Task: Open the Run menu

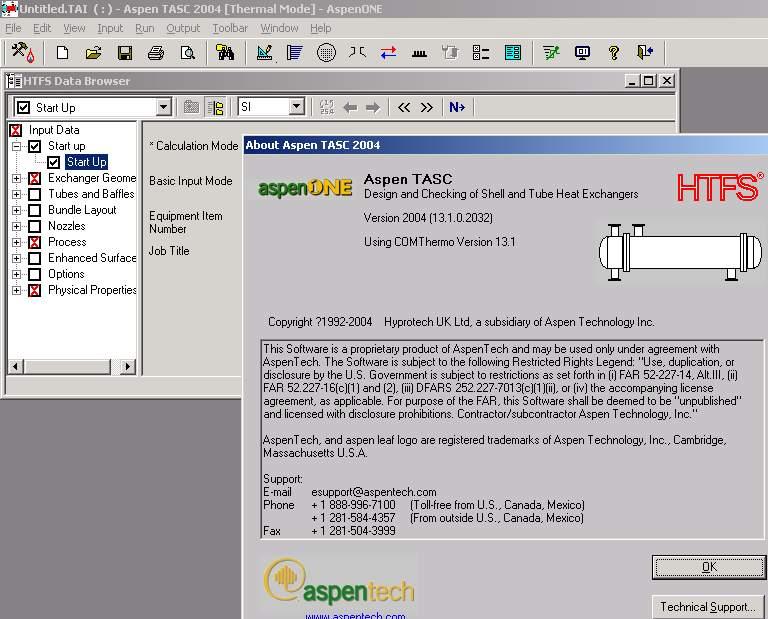Action: (144, 28)
